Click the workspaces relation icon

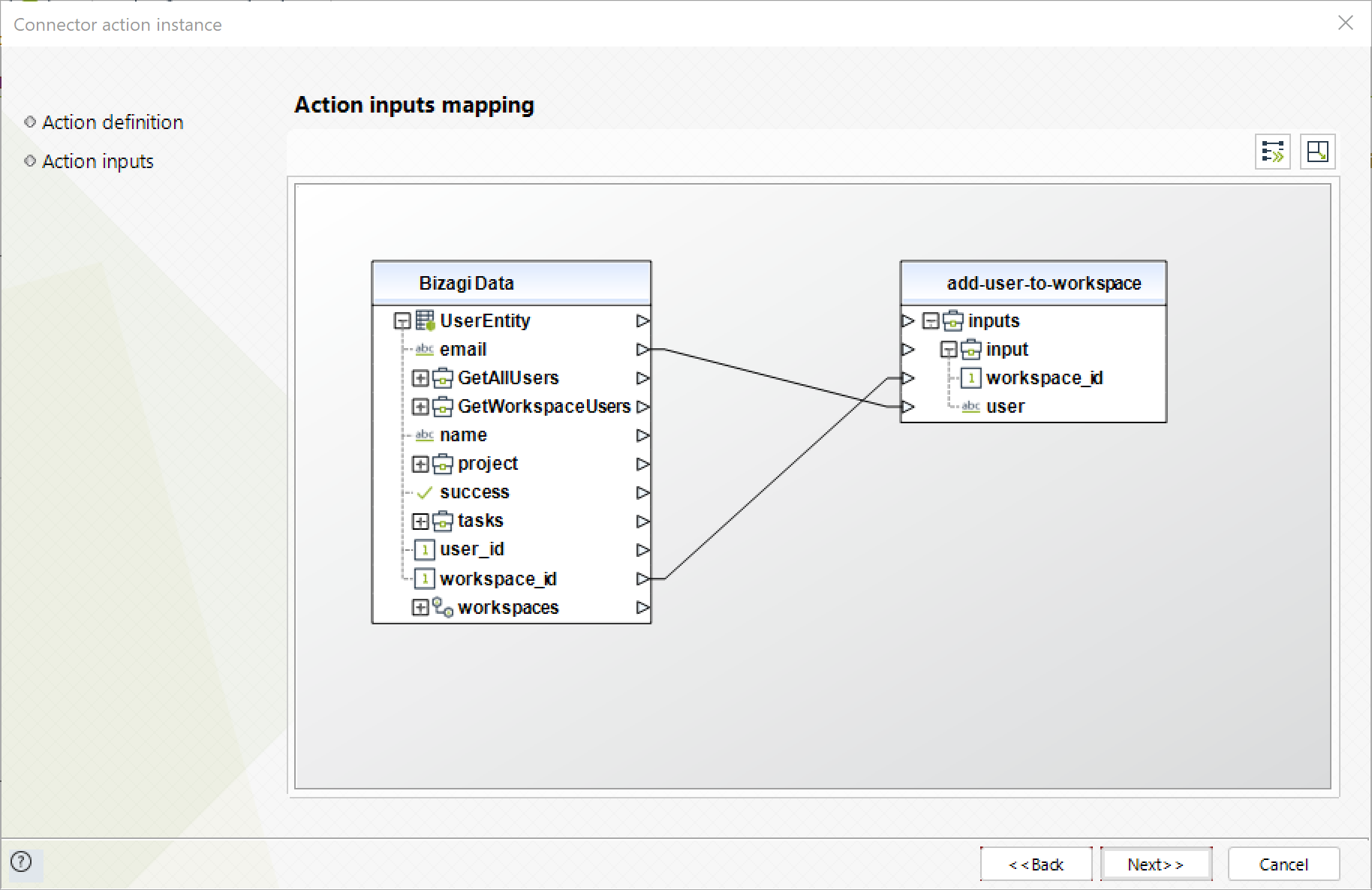pos(443,607)
